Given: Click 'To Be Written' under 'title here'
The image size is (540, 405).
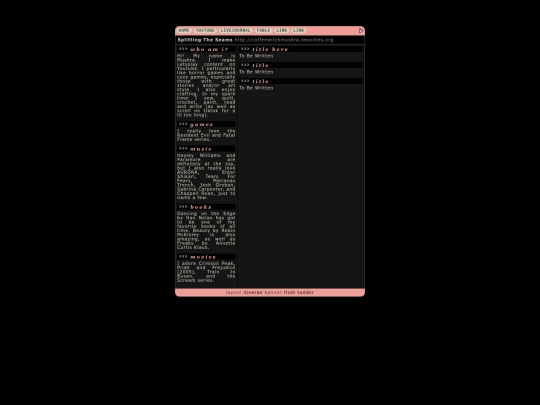Looking at the screenshot, I should click(256, 56).
